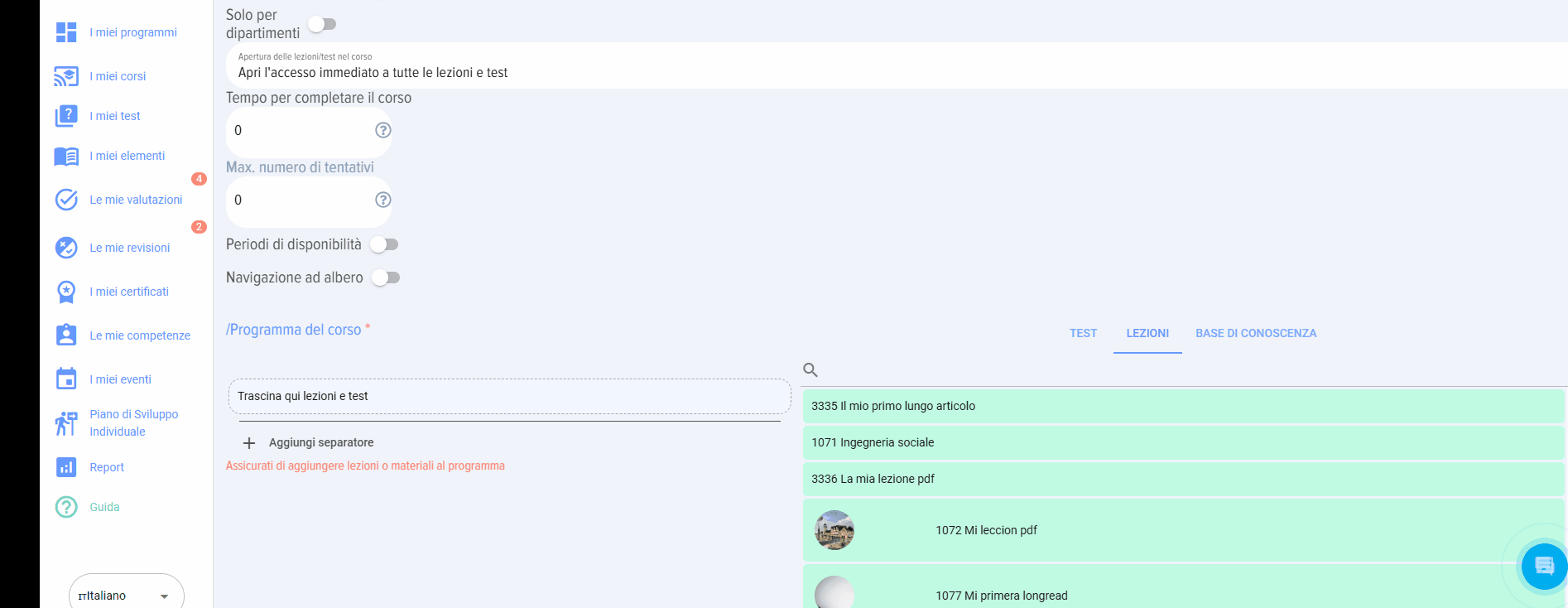1568x608 pixels.
Task: Click the search magnifier icon above lessons
Action: tap(810, 370)
